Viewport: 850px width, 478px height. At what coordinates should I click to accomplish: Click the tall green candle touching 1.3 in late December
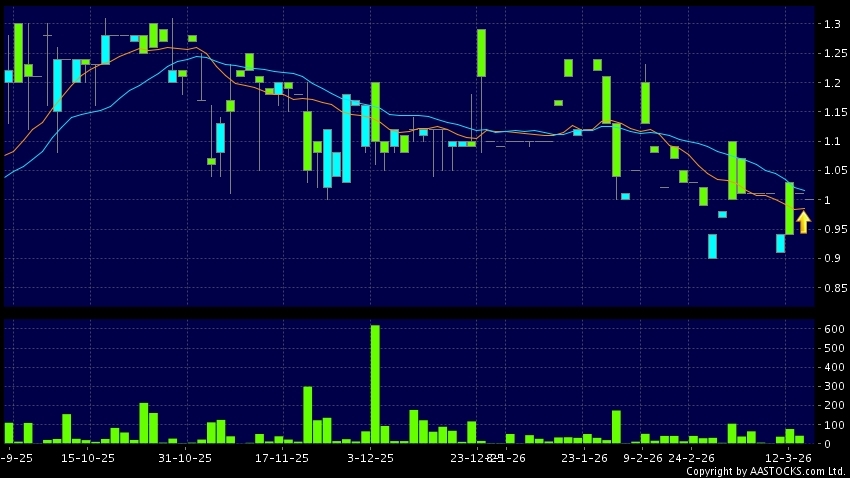point(481,53)
